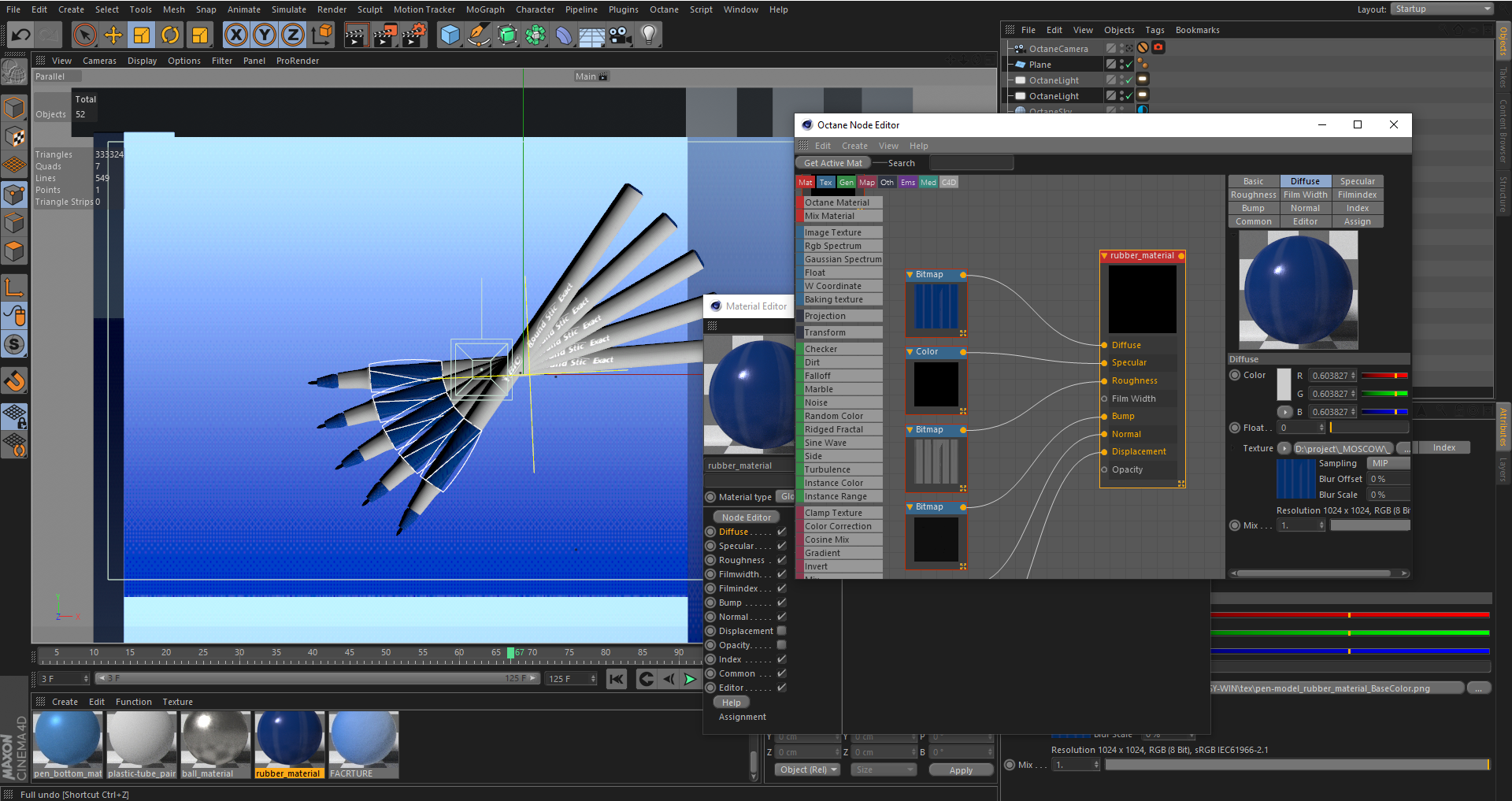Screen dimensions: 1512x801
Task: Open Layout Startup dropdown
Action: [1442, 9]
